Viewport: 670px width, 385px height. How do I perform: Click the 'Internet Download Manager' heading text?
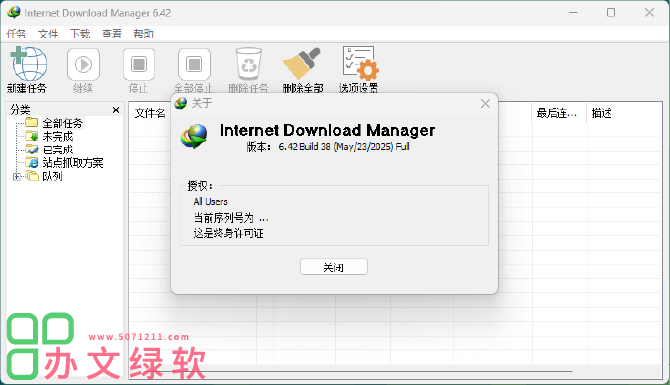click(327, 130)
